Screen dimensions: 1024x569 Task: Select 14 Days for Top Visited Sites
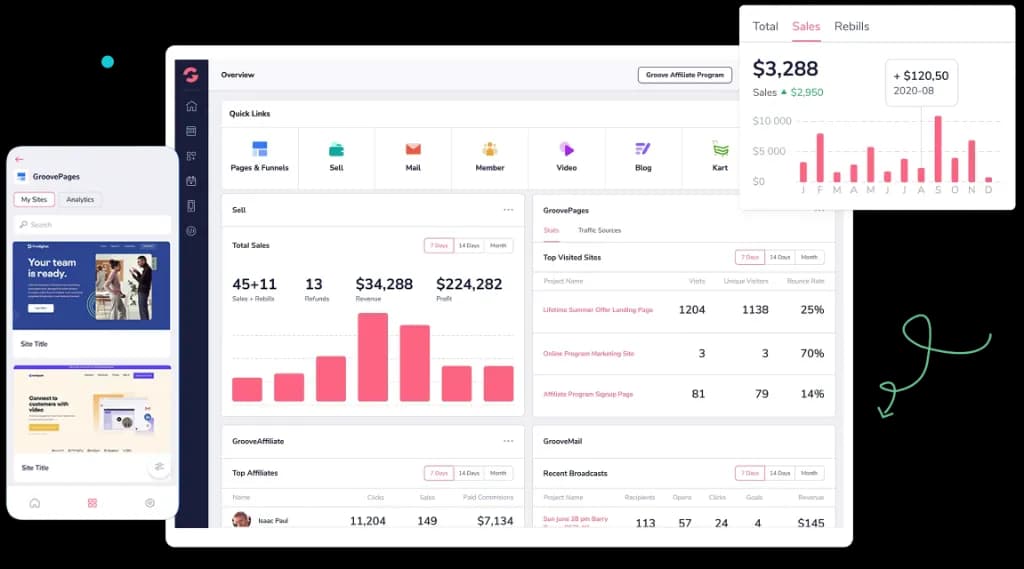(780, 257)
